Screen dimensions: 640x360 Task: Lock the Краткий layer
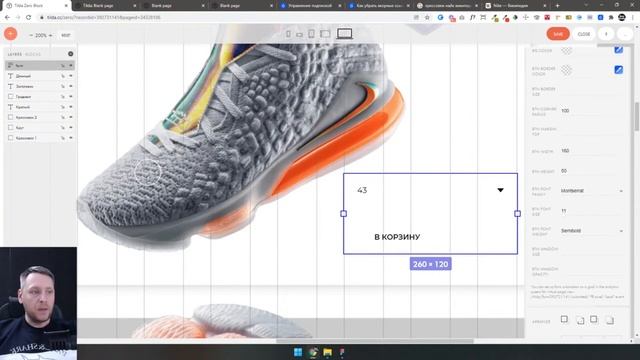[63, 107]
